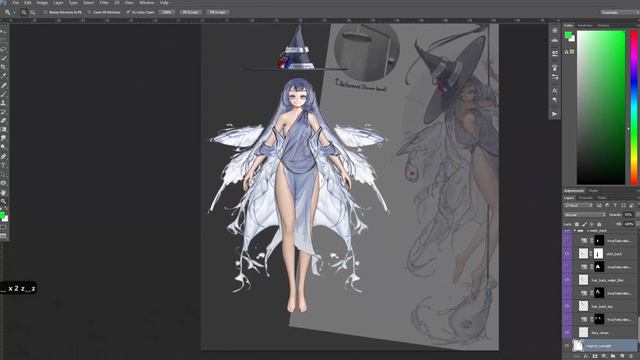Screen dimensions: 640x360
Task: Collapse the water_back layer group
Action: [x=575, y=231]
